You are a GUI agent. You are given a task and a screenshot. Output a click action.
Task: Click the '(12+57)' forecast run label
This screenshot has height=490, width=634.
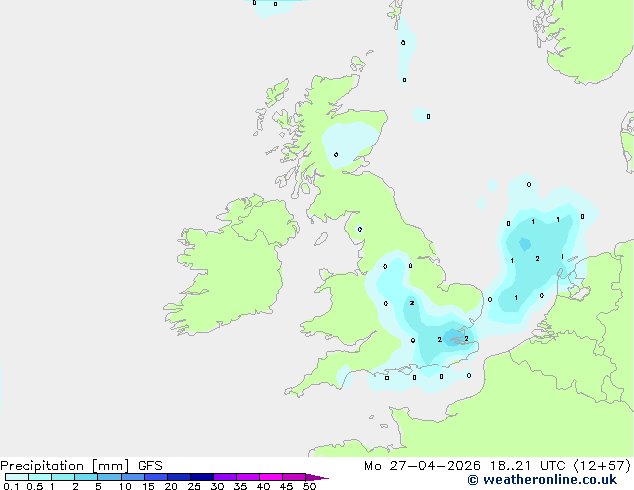tap(602, 466)
